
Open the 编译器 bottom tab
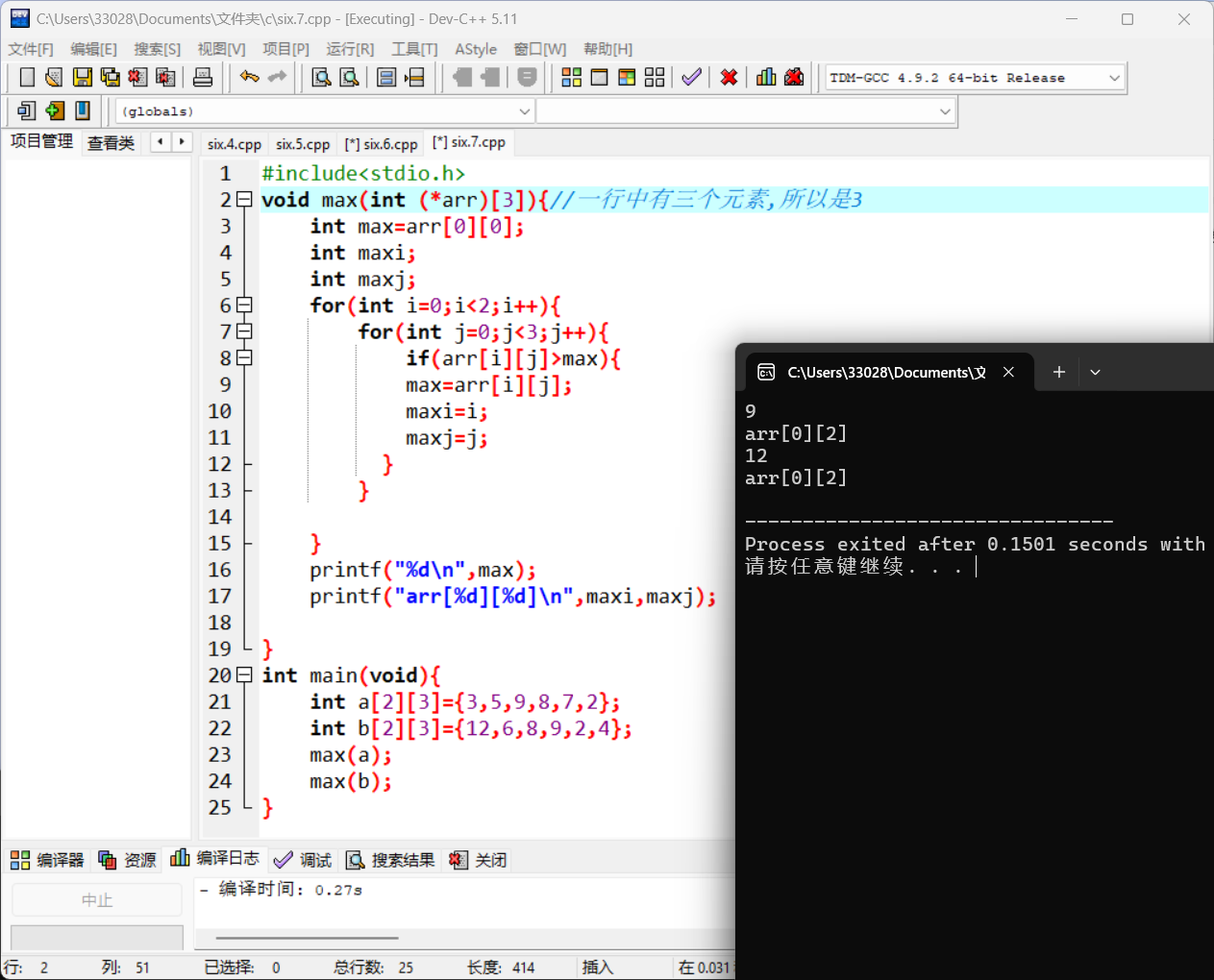click(x=48, y=860)
